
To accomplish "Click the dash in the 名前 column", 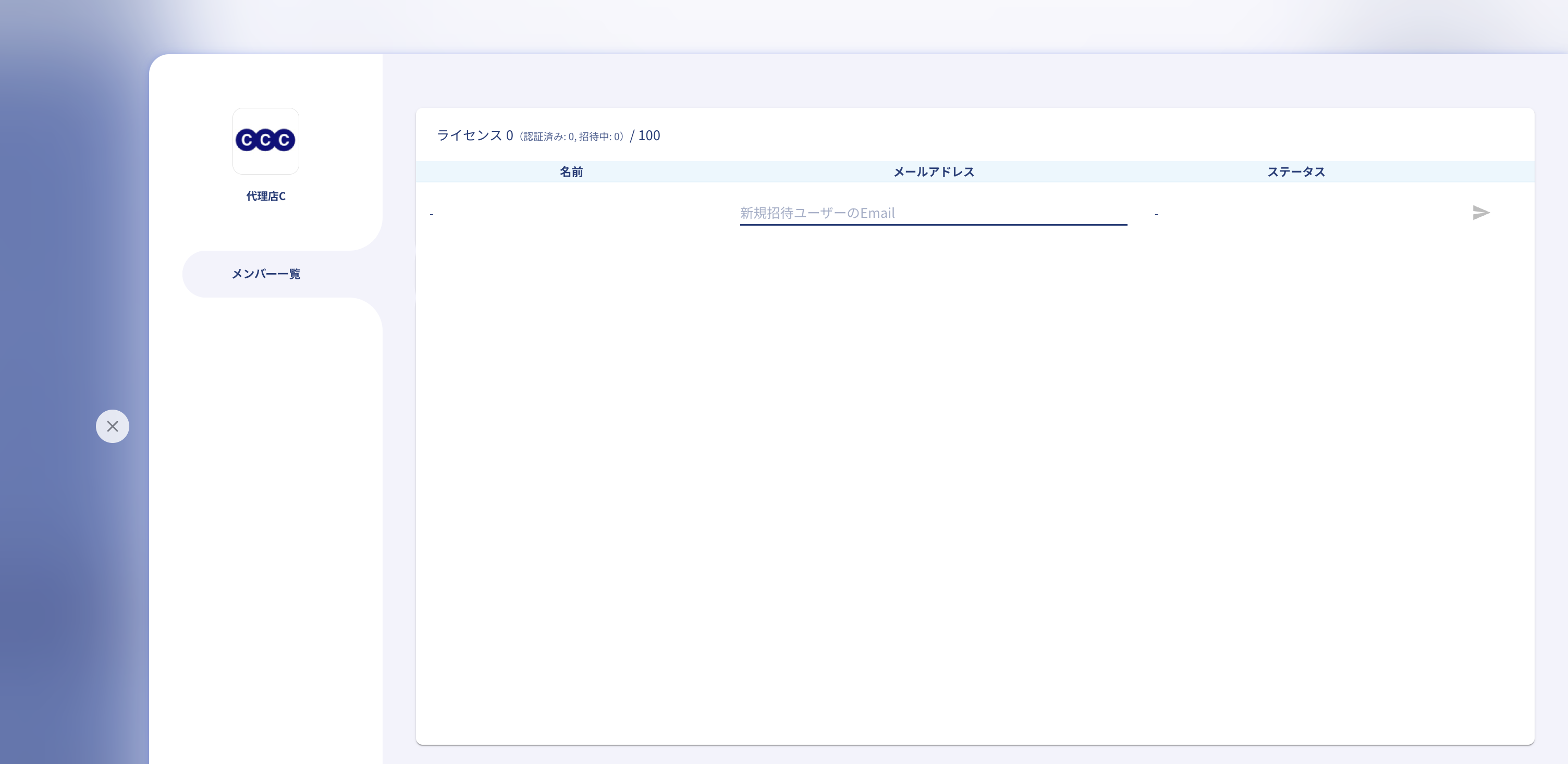I will 432,214.
